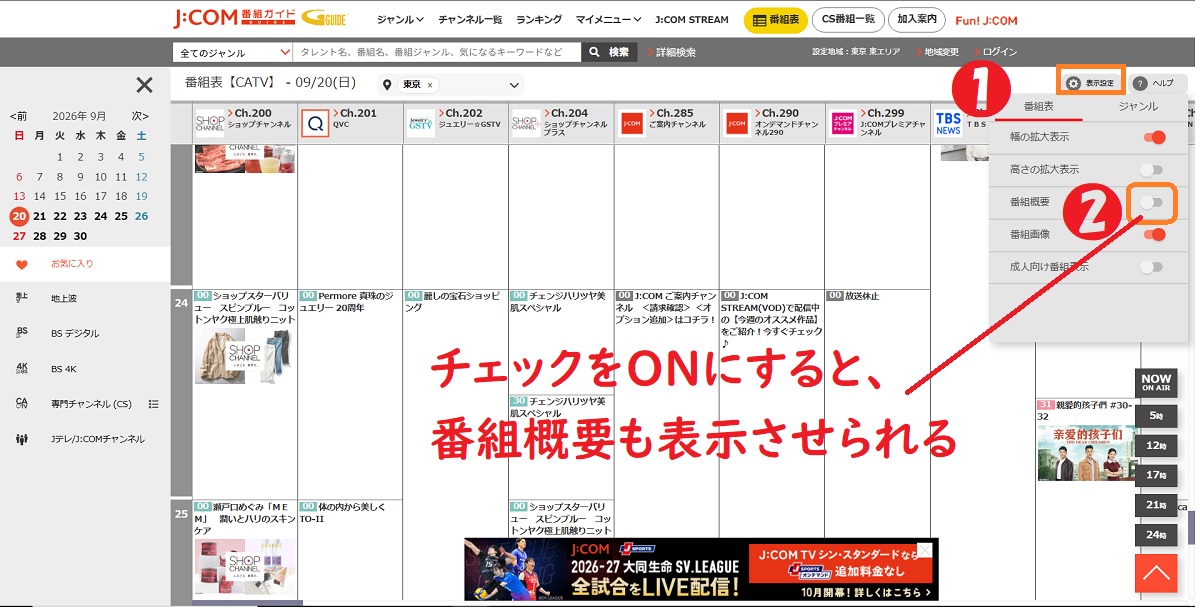Click the scroll-to-top arrow button
This screenshot has height=612, width=1200.
pos(1156,573)
